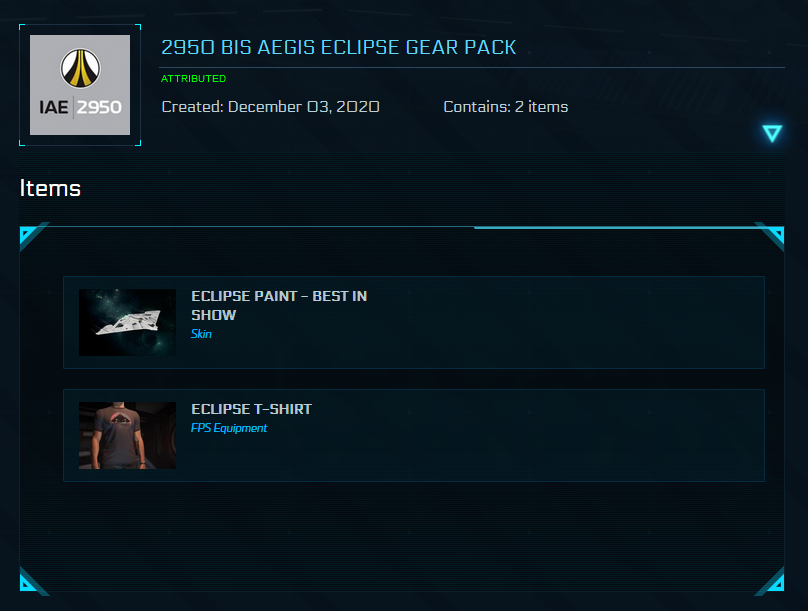The height and width of the screenshot is (611, 808).
Task: Open the FPS Equipment category link
Action: click(229, 427)
